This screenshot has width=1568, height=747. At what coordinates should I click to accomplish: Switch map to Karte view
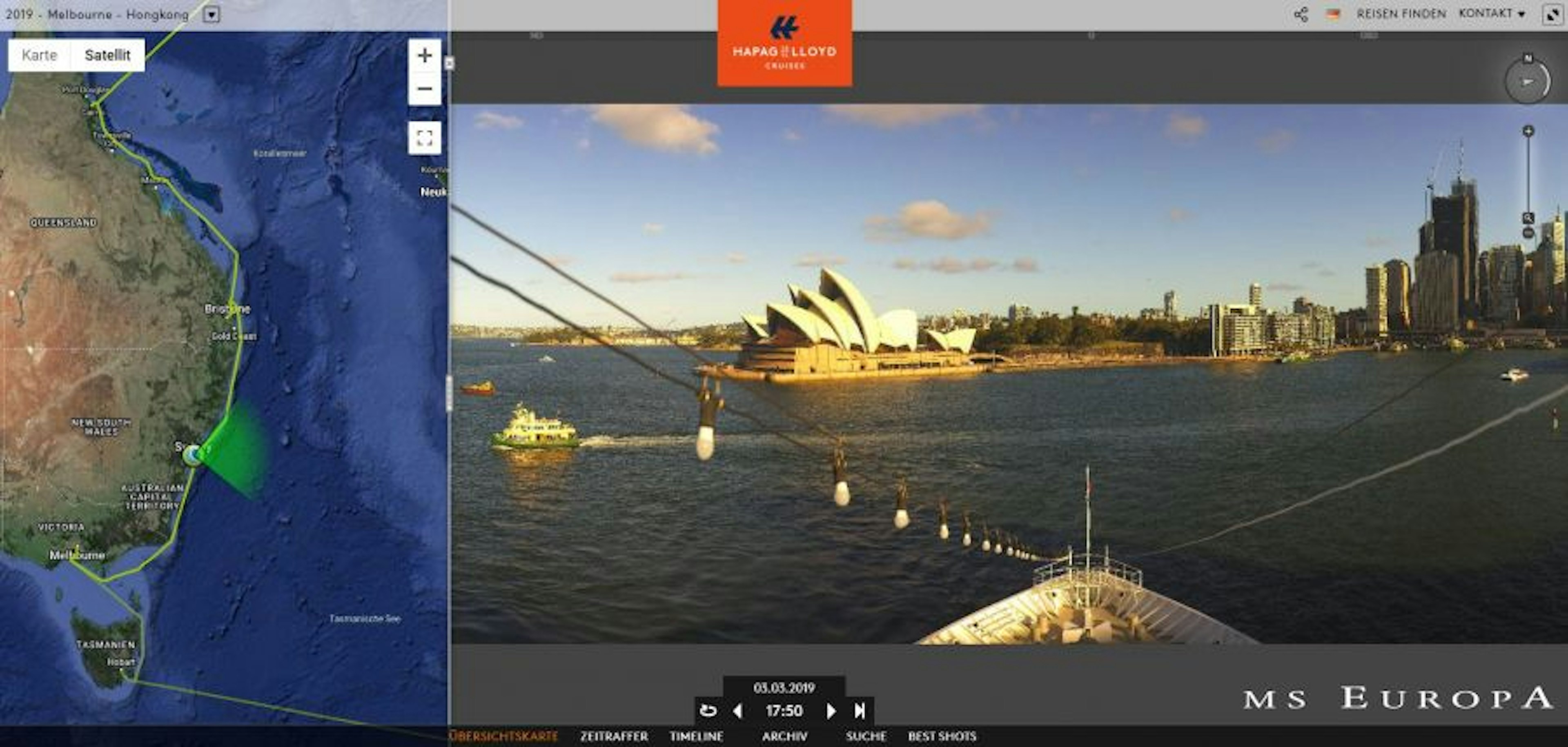click(39, 56)
